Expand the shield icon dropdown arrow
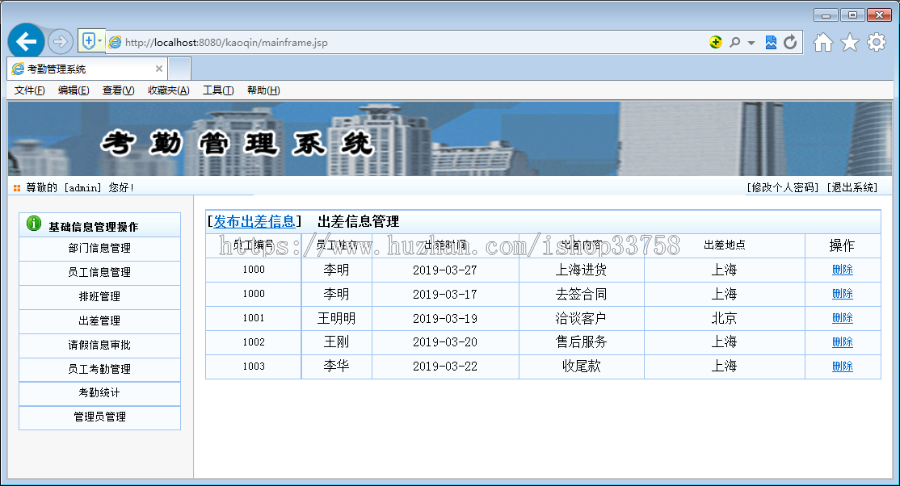Viewport: 900px width, 486px height. 100,41
